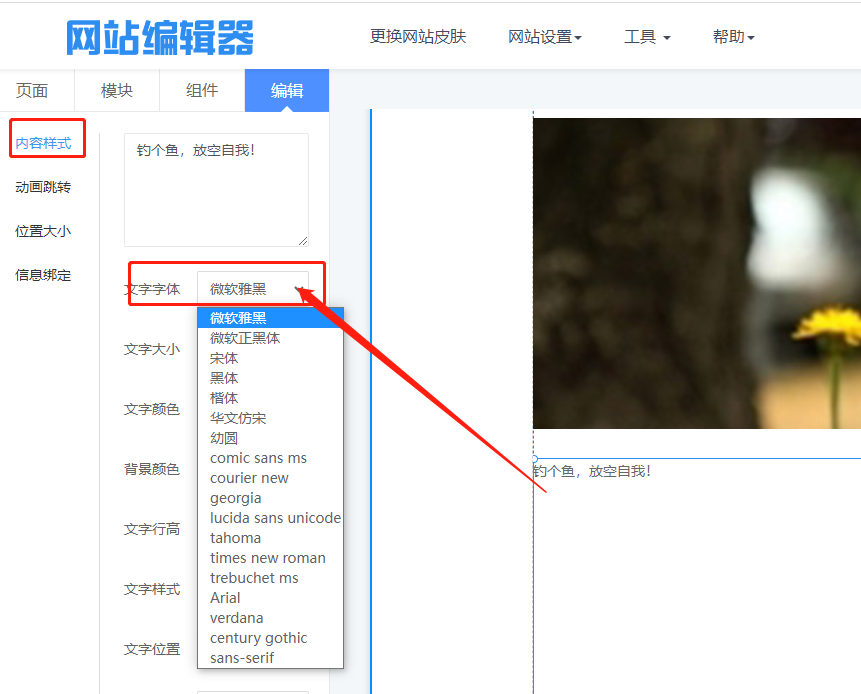
Task: Open 更换网站皮肤 link
Action: click(x=418, y=37)
